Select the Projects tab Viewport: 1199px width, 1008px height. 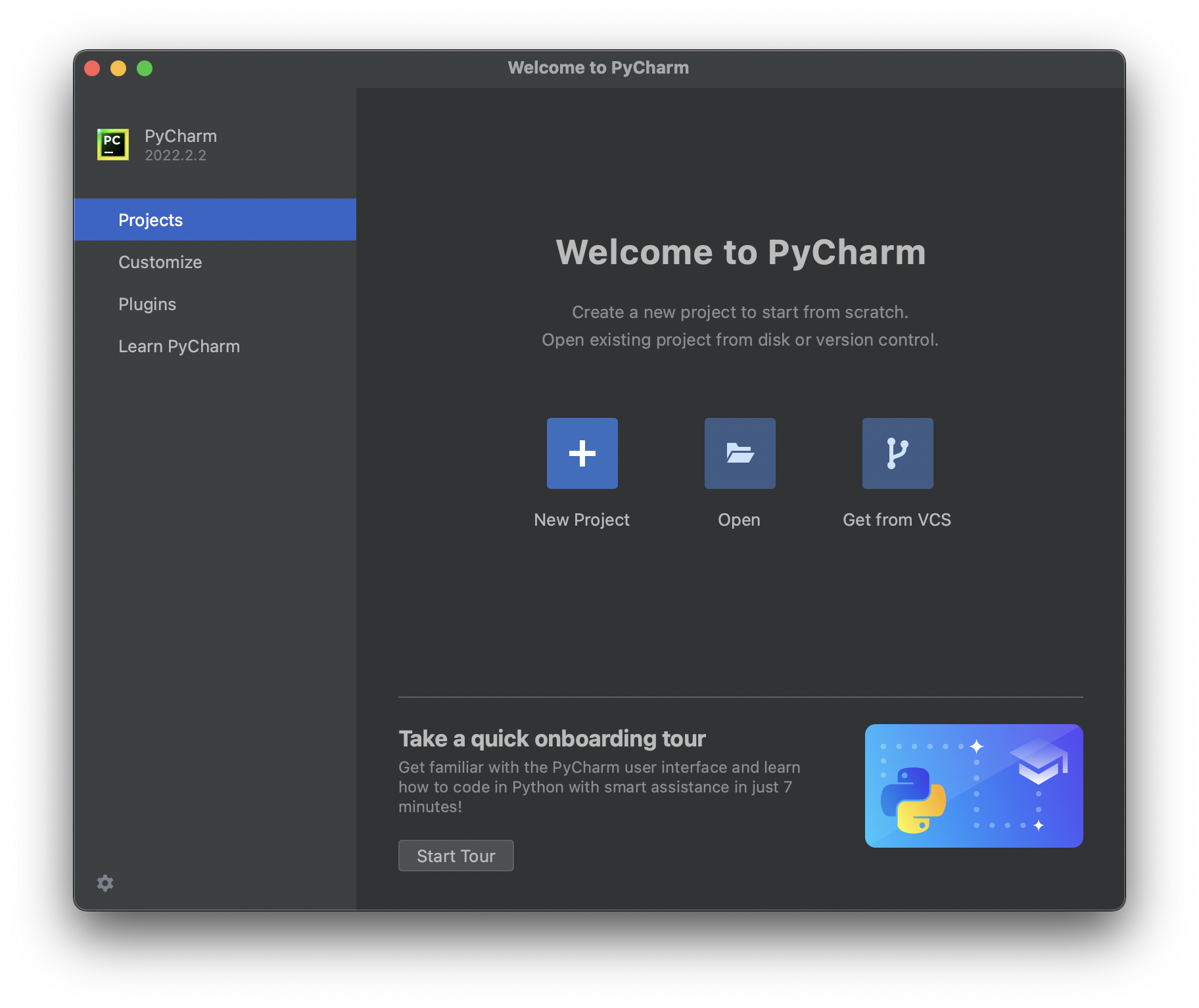click(215, 219)
